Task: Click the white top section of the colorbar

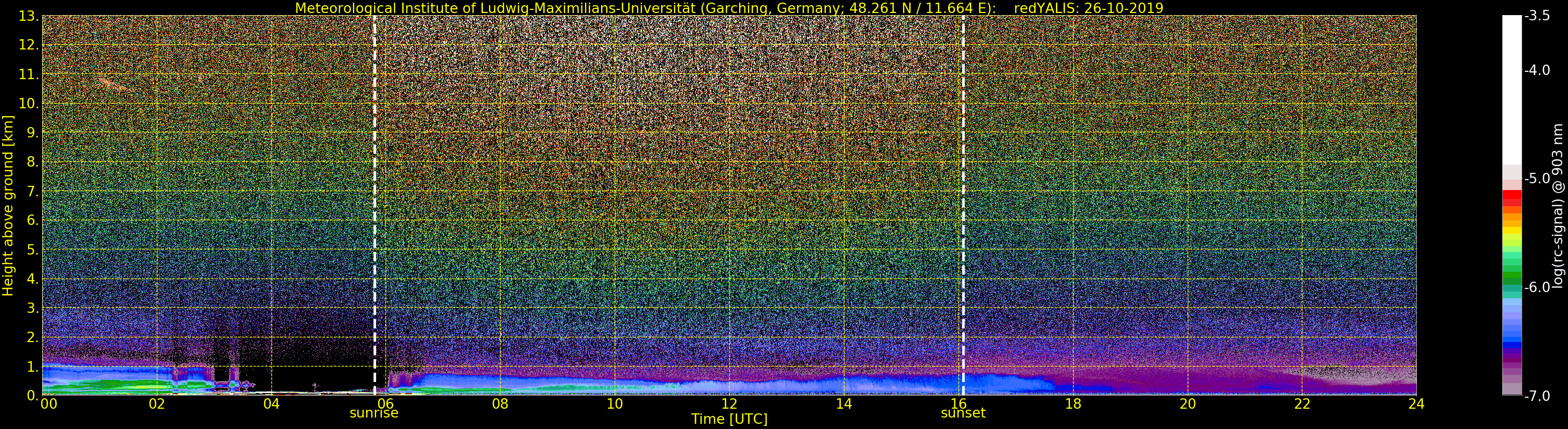Action: (x=1511, y=90)
